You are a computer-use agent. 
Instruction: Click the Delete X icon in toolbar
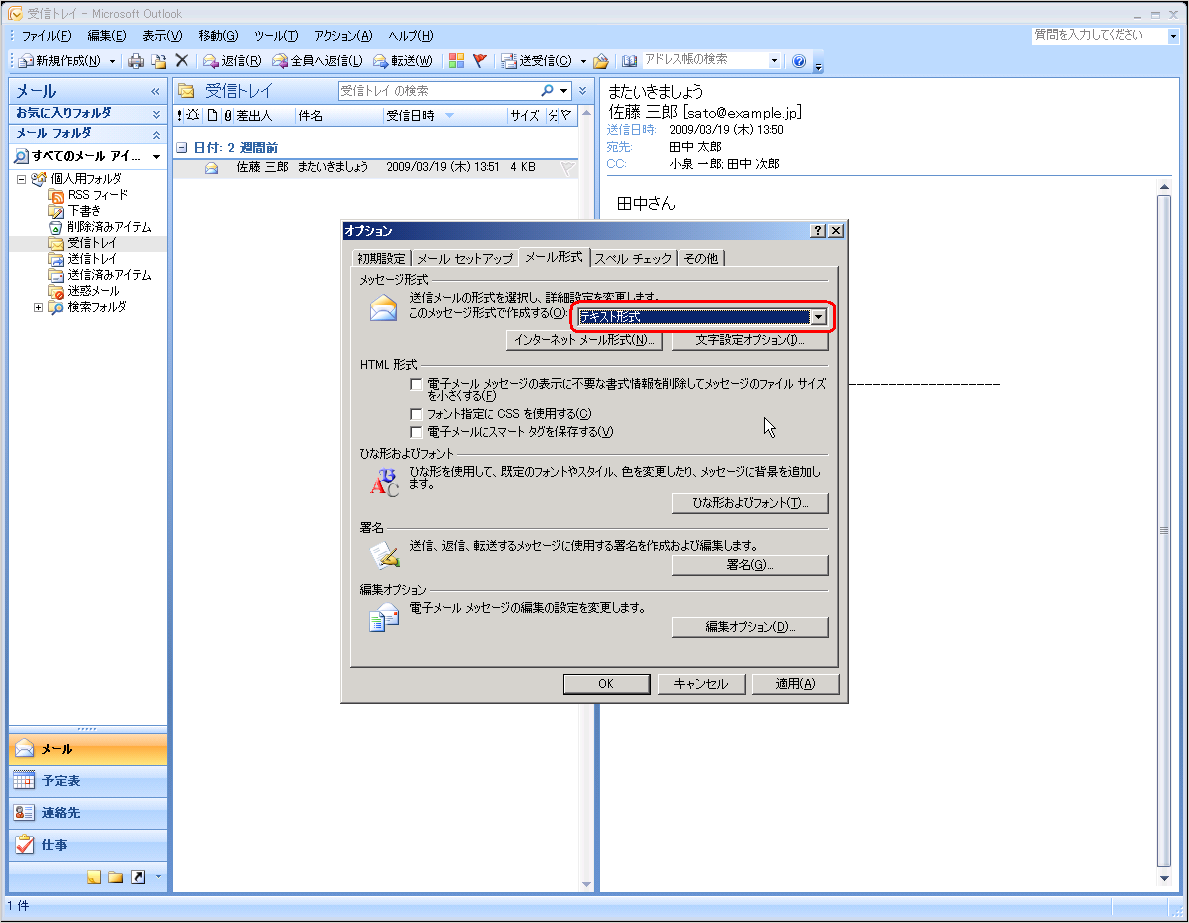coord(181,61)
